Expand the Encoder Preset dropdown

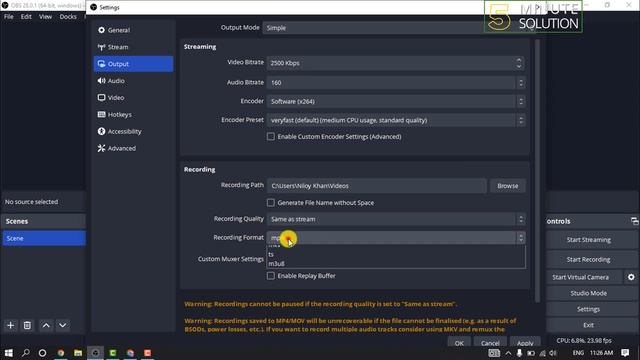click(396, 120)
